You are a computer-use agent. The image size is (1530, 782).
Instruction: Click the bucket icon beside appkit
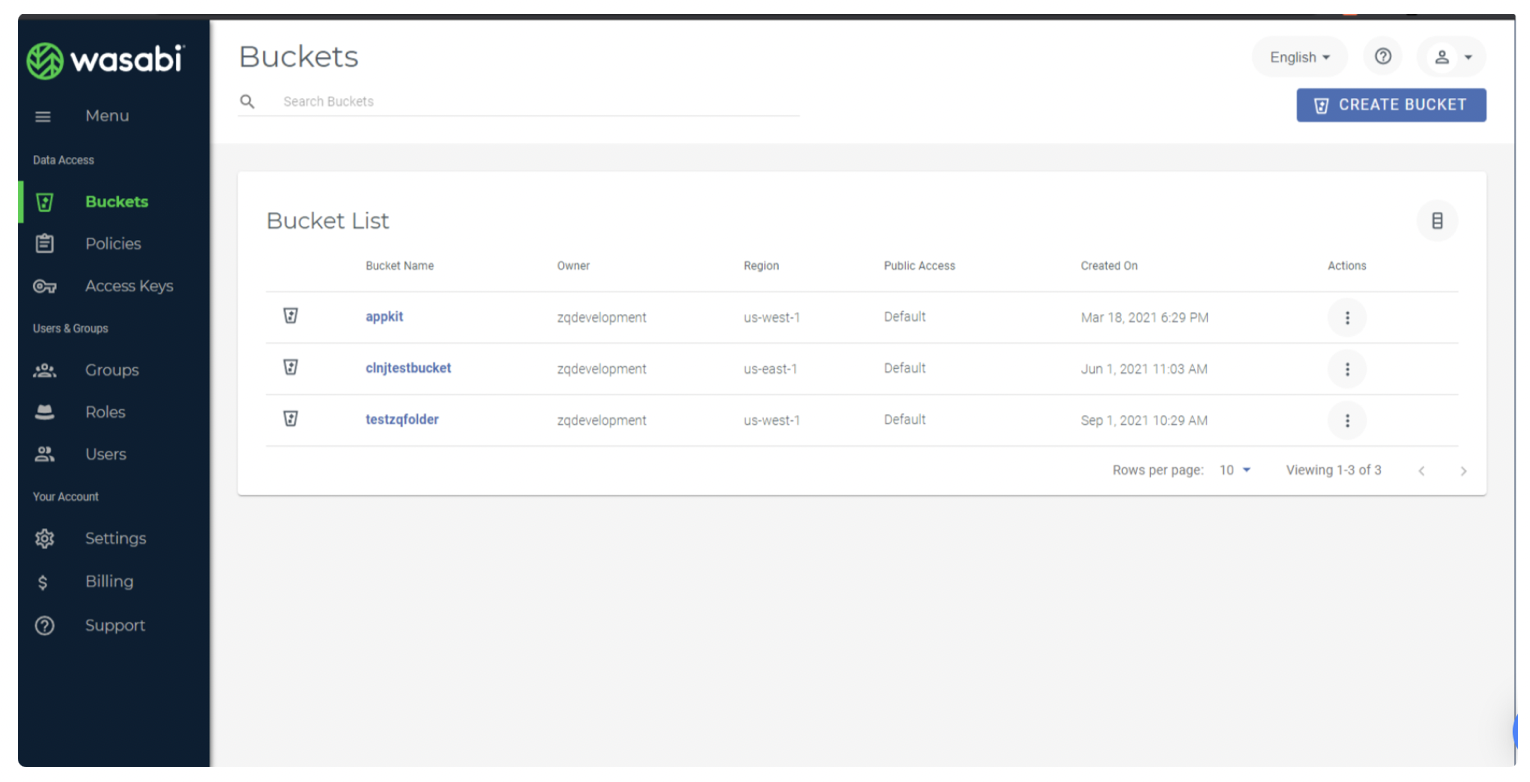(x=291, y=317)
